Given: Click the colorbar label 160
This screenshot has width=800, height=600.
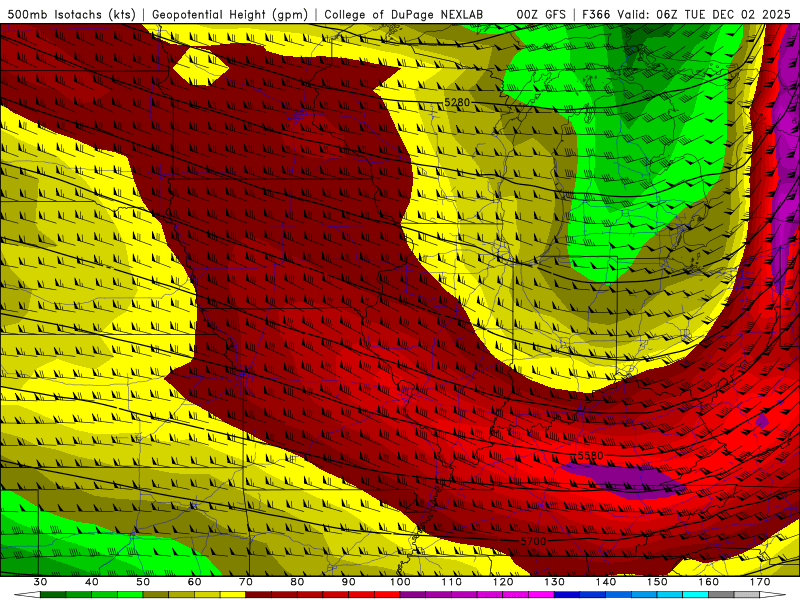Looking at the screenshot, I should pyautogui.click(x=709, y=582).
